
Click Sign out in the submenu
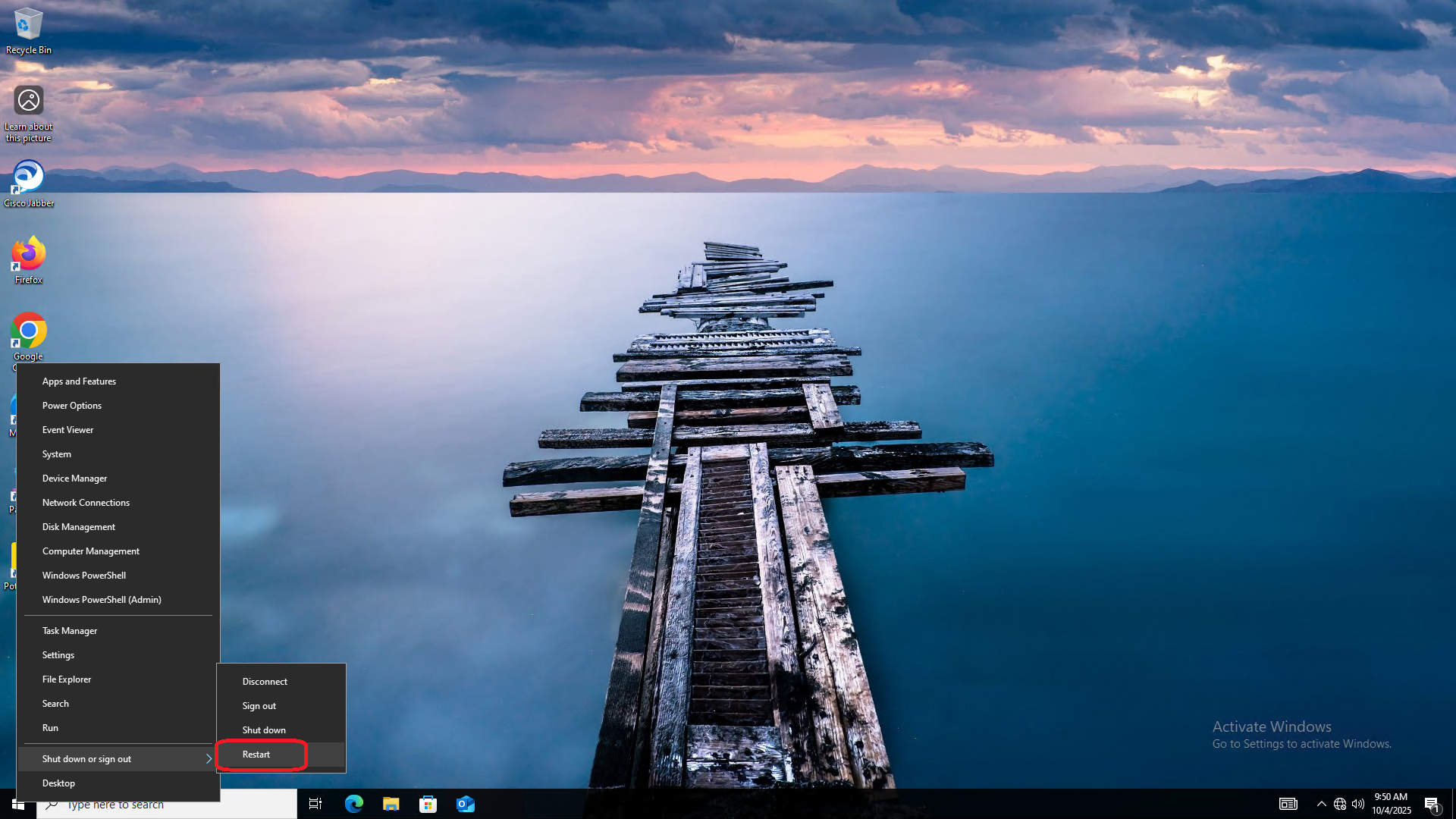[259, 706]
